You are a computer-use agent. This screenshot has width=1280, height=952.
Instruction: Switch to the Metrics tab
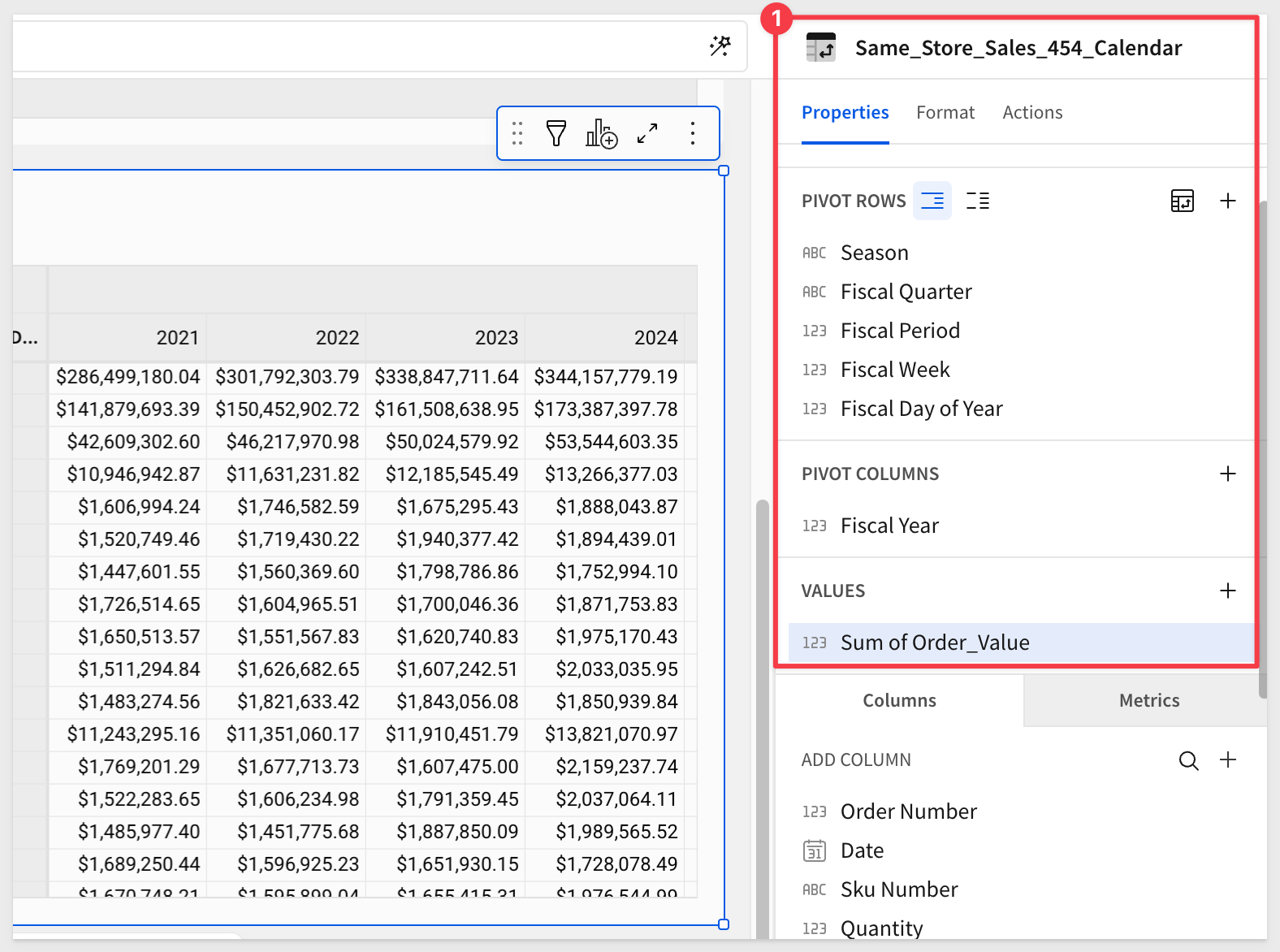click(1148, 700)
